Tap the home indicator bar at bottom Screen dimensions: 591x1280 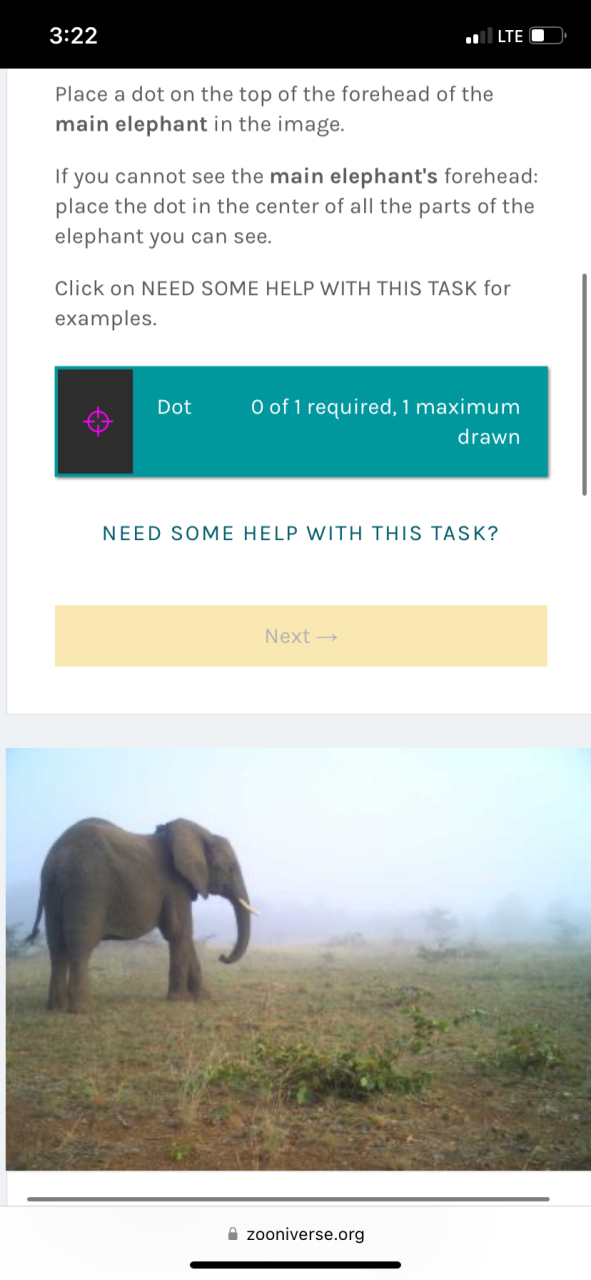pos(295,1265)
